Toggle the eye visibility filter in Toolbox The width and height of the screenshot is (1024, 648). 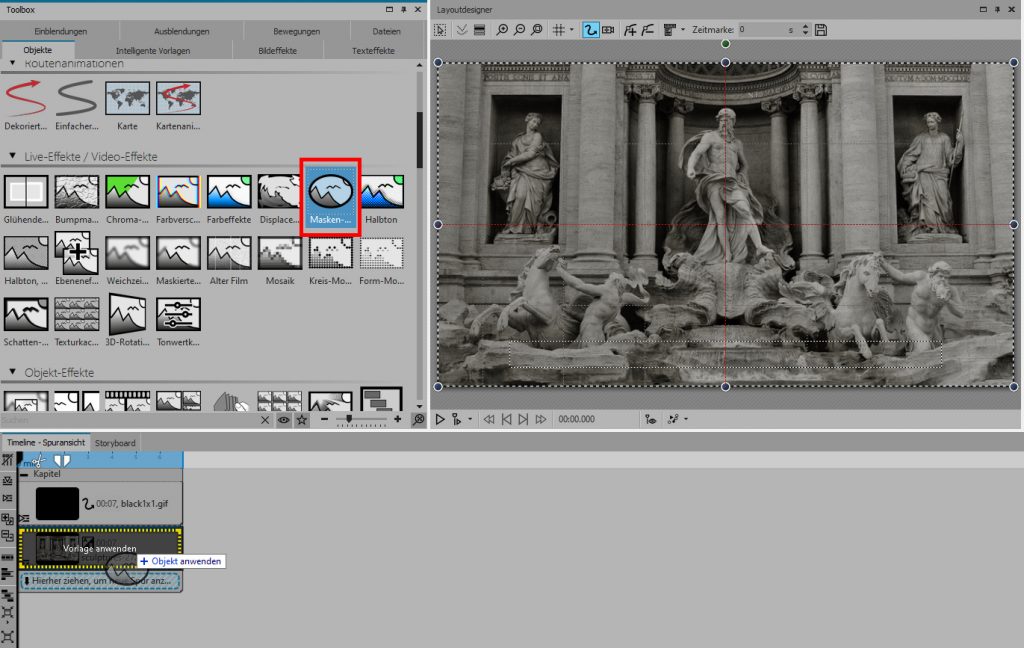284,420
